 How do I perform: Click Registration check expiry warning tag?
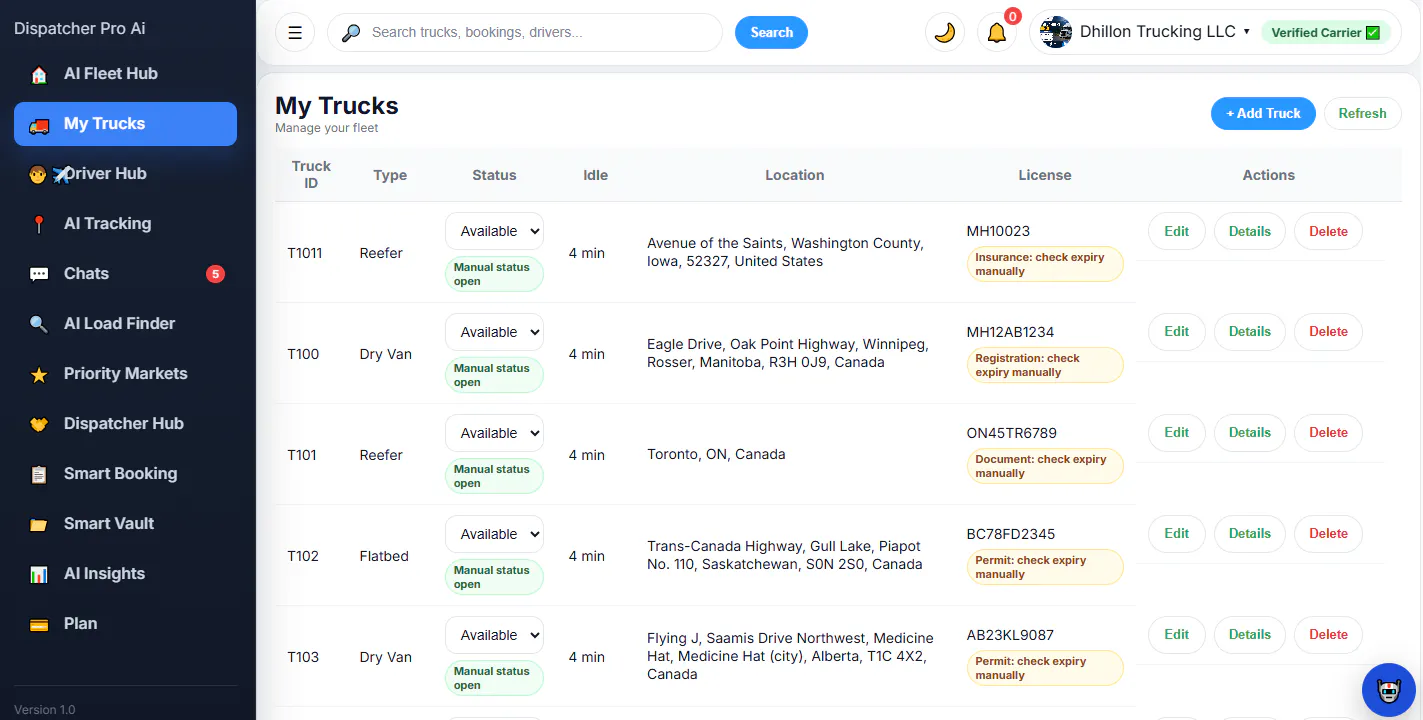click(x=1045, y=365)
